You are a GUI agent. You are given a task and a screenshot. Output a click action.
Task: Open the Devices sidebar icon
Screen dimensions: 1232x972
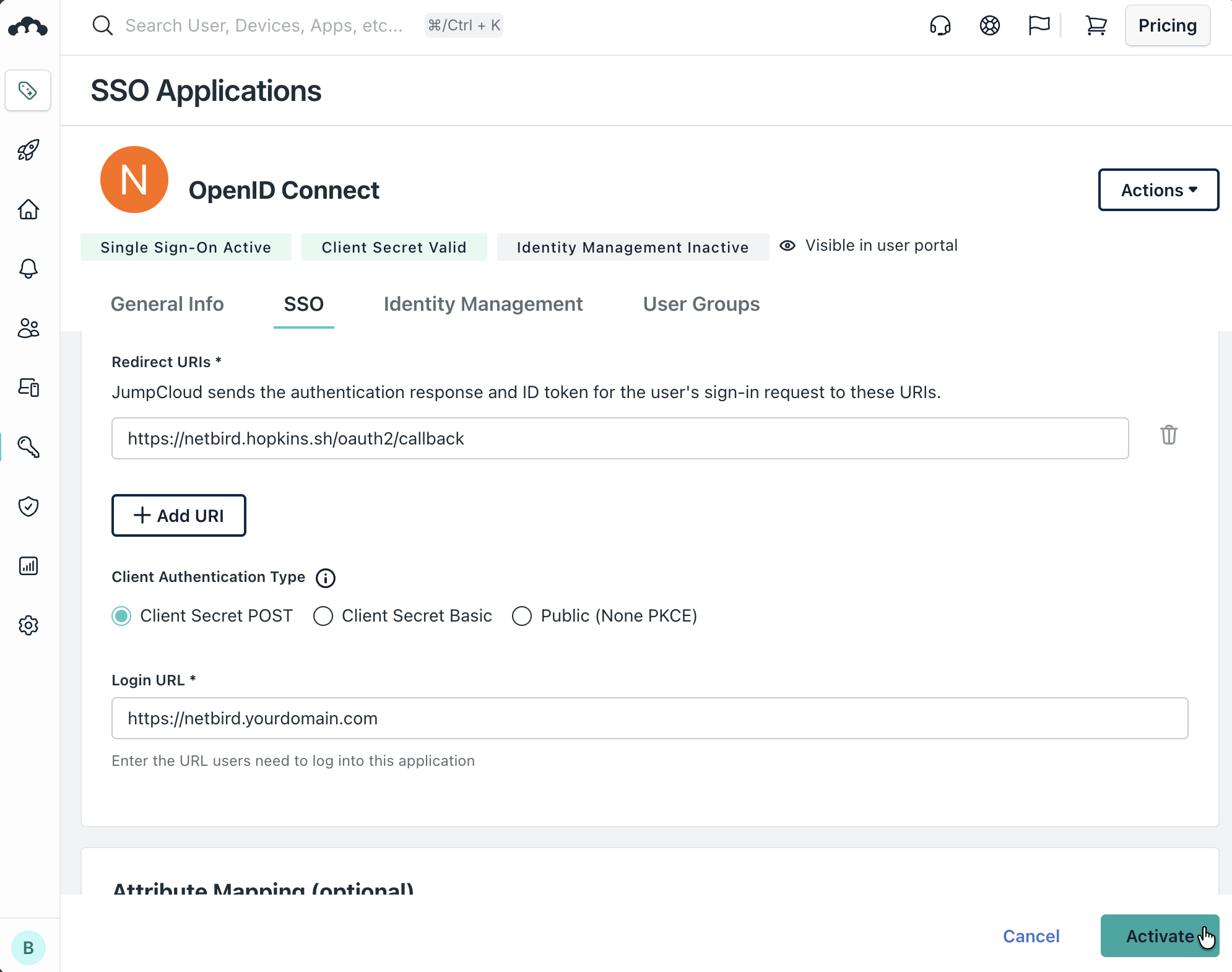click(28, 388)
